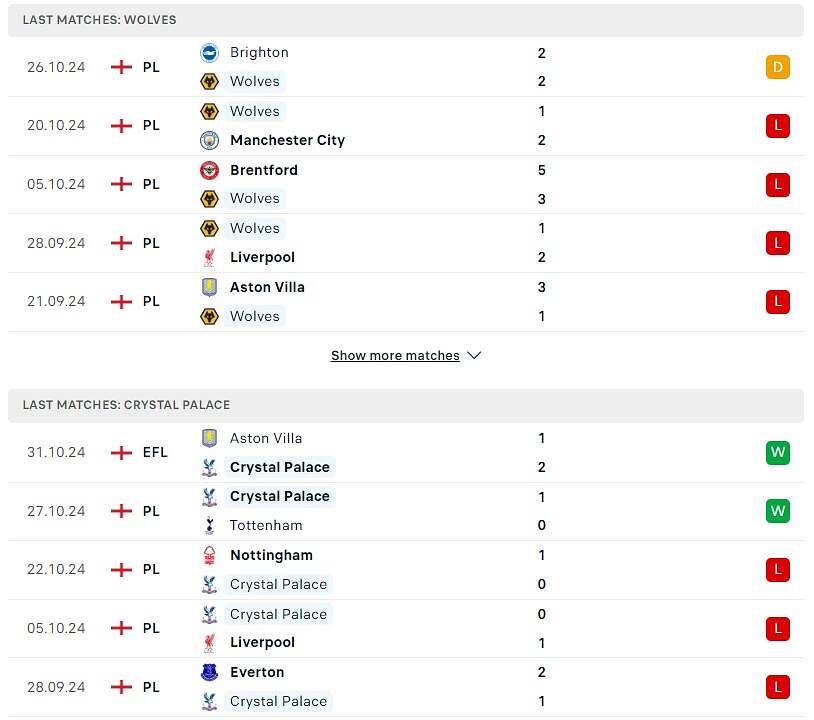Click the Tottenham club crest icon

(209, 525)
